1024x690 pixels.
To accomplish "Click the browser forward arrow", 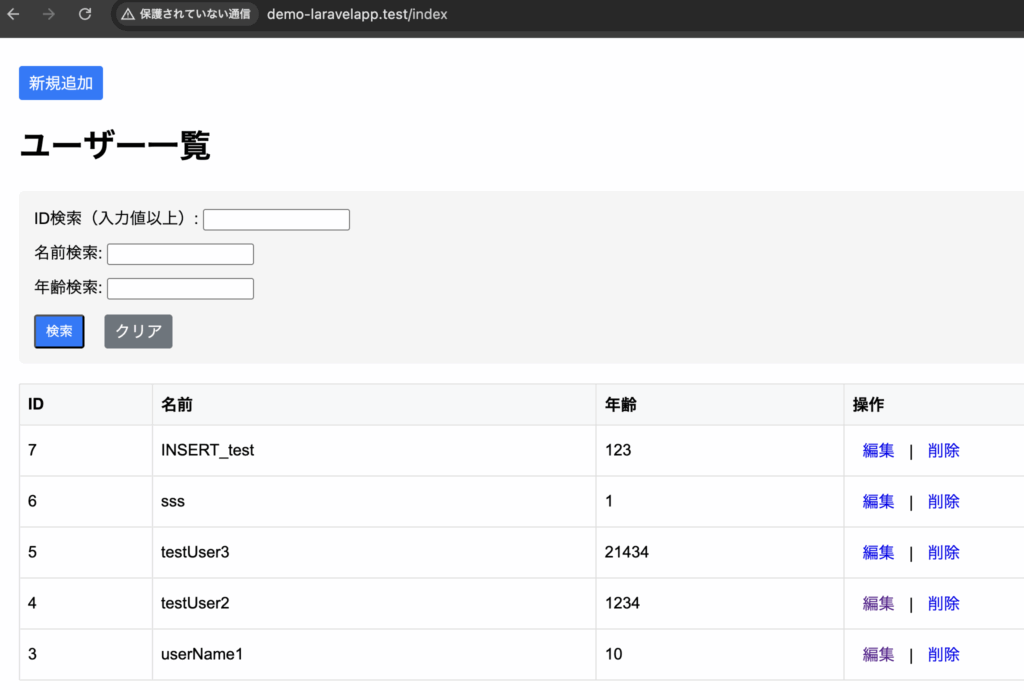I will pos(49,15).
